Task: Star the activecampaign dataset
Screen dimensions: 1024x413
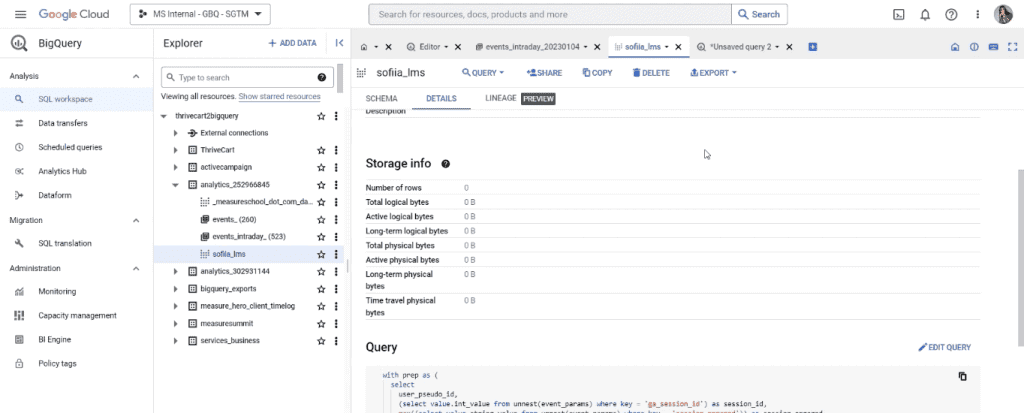Action: tap(321, 167)
